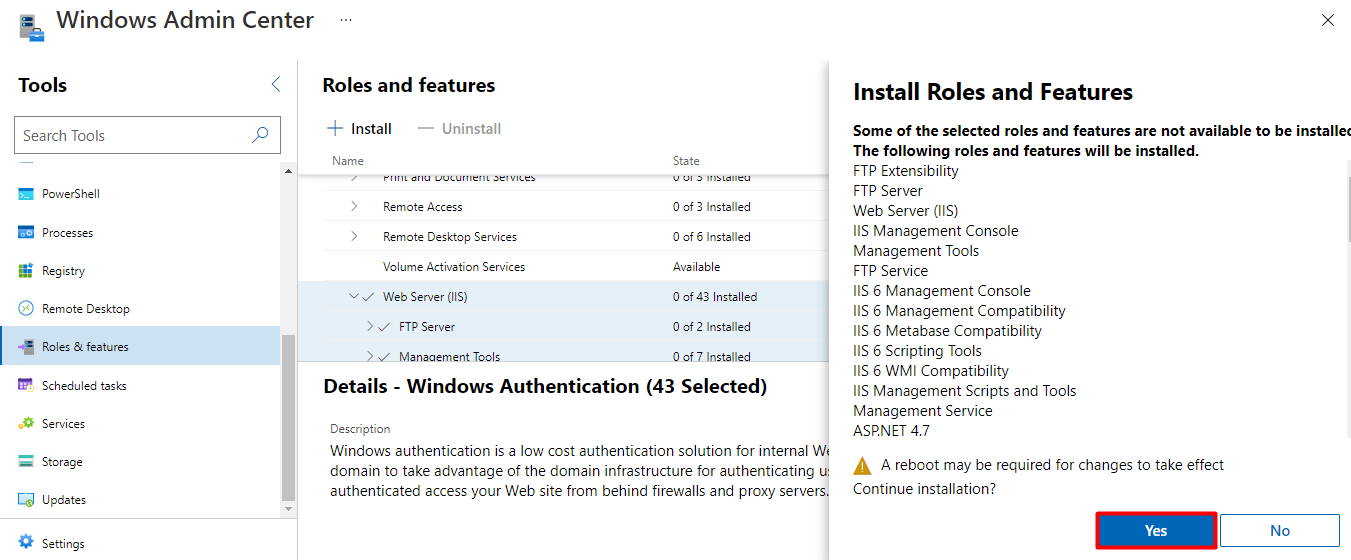1351x560 pixels.
Task: Click the Services gears icon
Action: point(26,424)
